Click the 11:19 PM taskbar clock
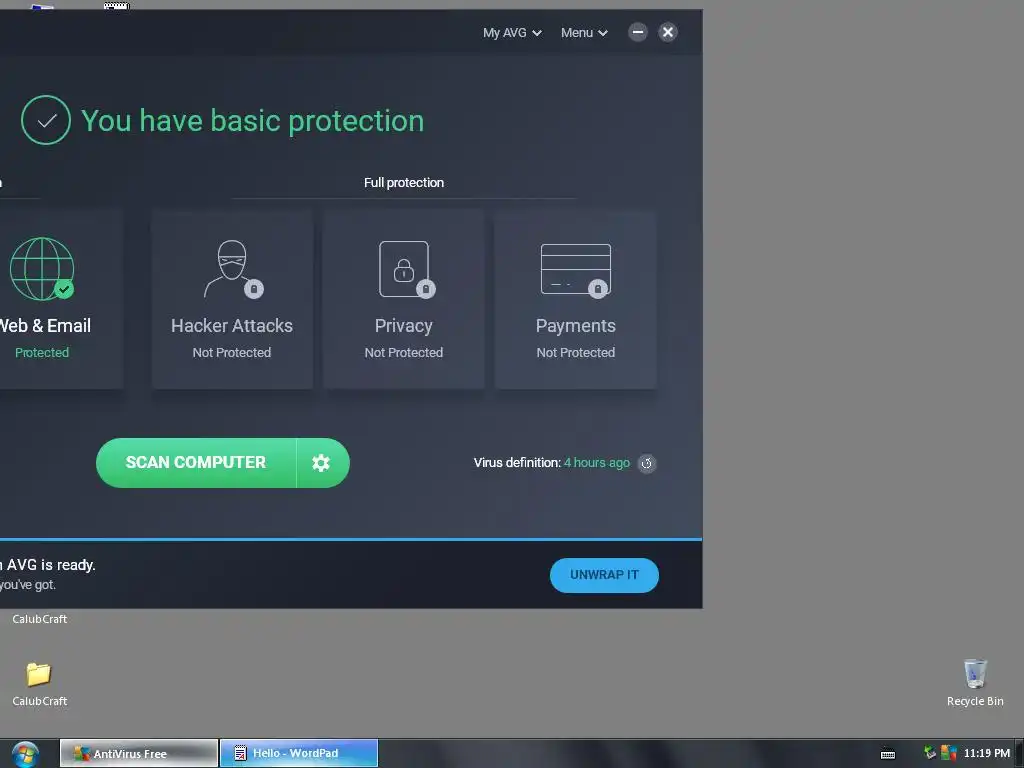 point(987,753)
